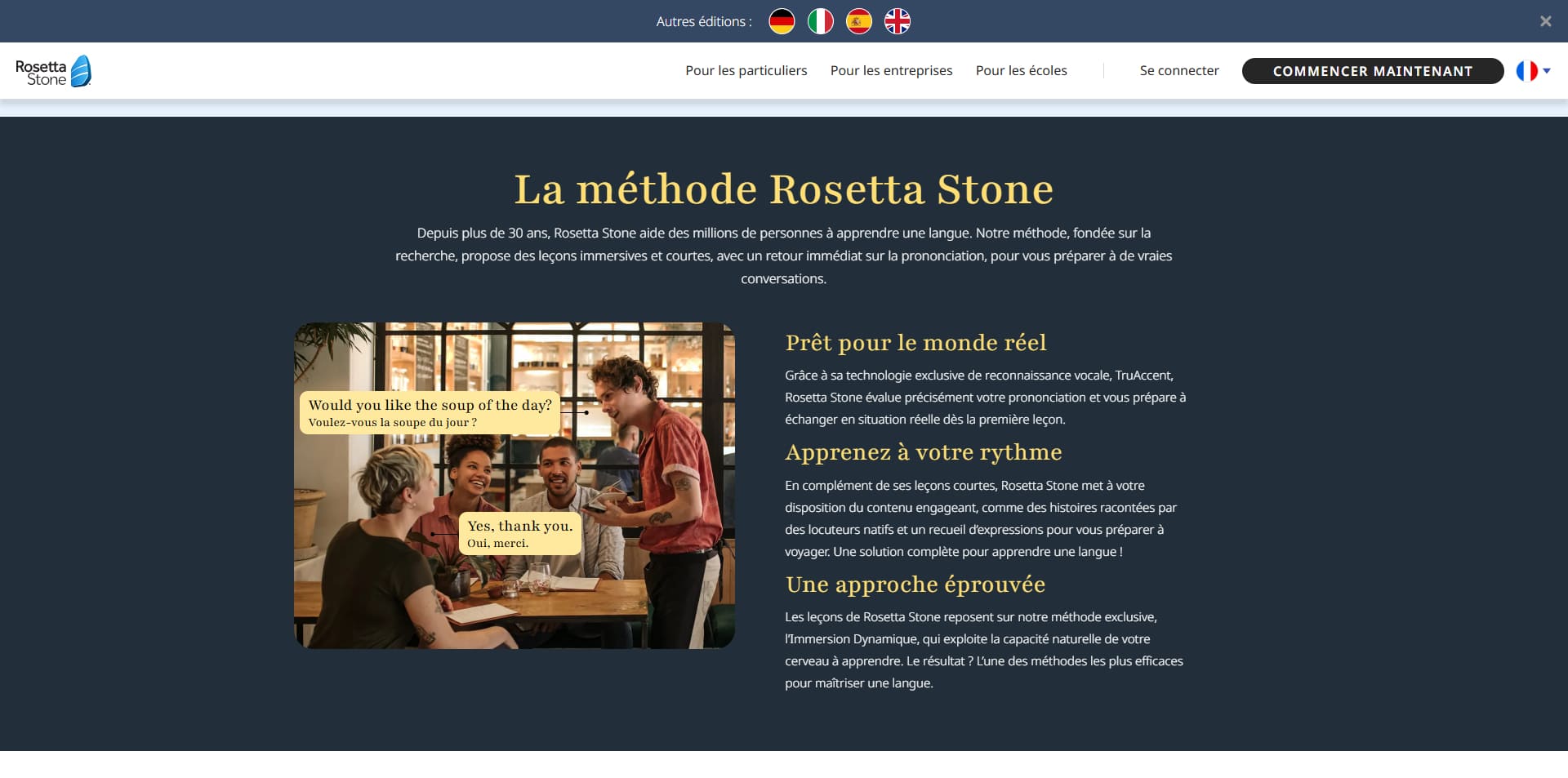Close the 'Autres éditions' banner
The image size is (1568, 778).
tap(1545, 21)
